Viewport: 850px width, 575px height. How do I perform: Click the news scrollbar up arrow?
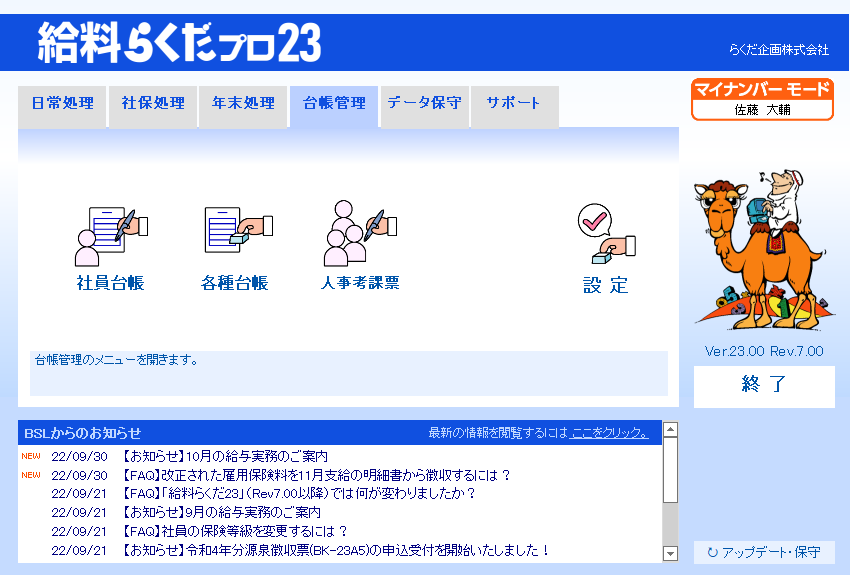click(671, 430)
